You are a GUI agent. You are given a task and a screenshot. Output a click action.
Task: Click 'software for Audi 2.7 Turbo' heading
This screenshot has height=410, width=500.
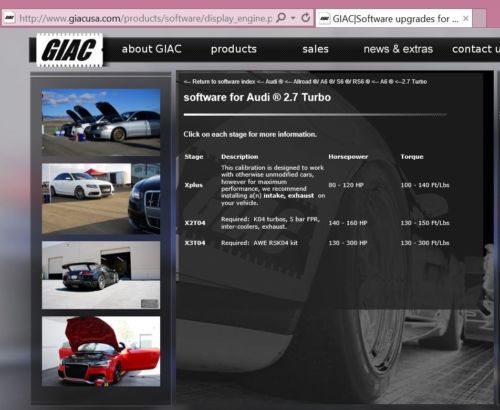tap(257, 97)
